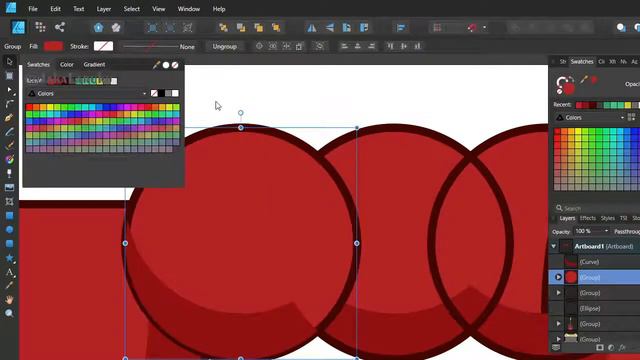Screen dimensions: 640x360
Task: Expand the selected (Group) layer
Action: pos(558,277)
